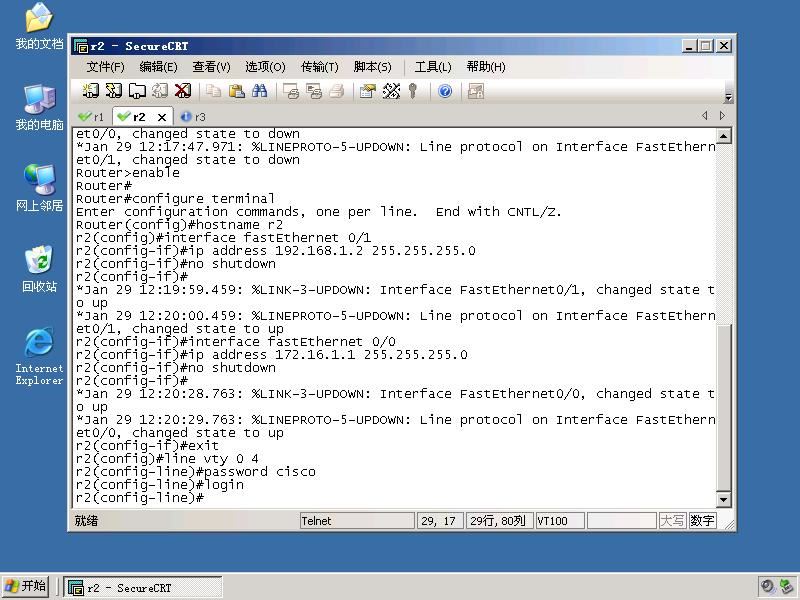Viewport: 800px width, 600px height.
Task: Minimize the SecureCRT window
Action: point(689,46)
